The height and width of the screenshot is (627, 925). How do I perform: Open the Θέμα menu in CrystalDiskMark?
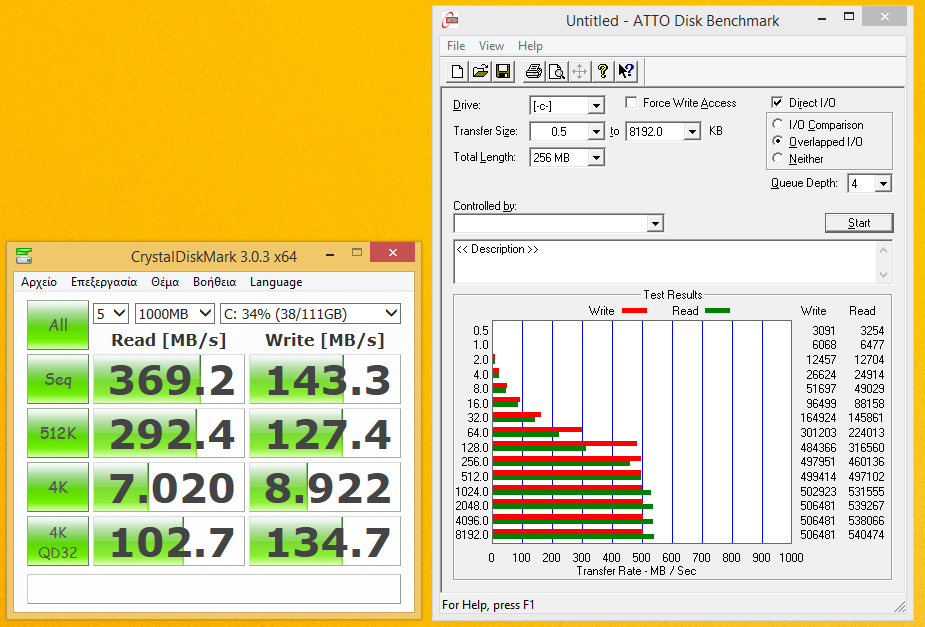(165, 282)
